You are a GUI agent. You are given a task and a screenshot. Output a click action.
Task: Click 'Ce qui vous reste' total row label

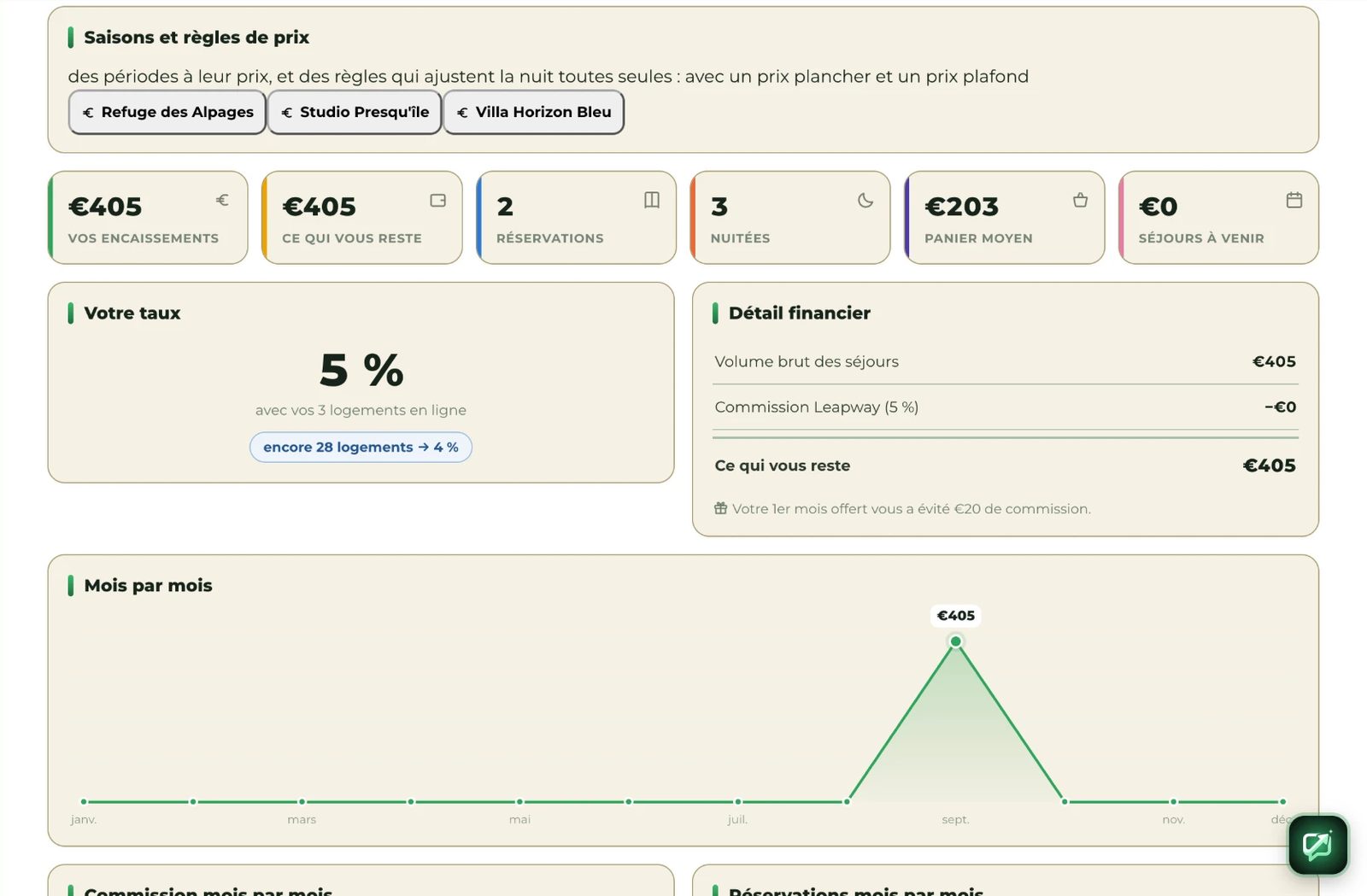tap(783, 466)
